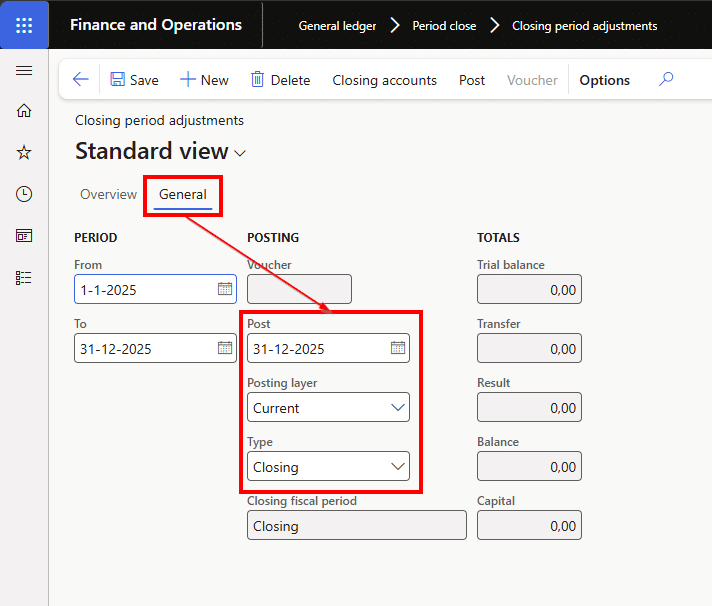Open the app launcher waffle icon

(x=24, y=25)
